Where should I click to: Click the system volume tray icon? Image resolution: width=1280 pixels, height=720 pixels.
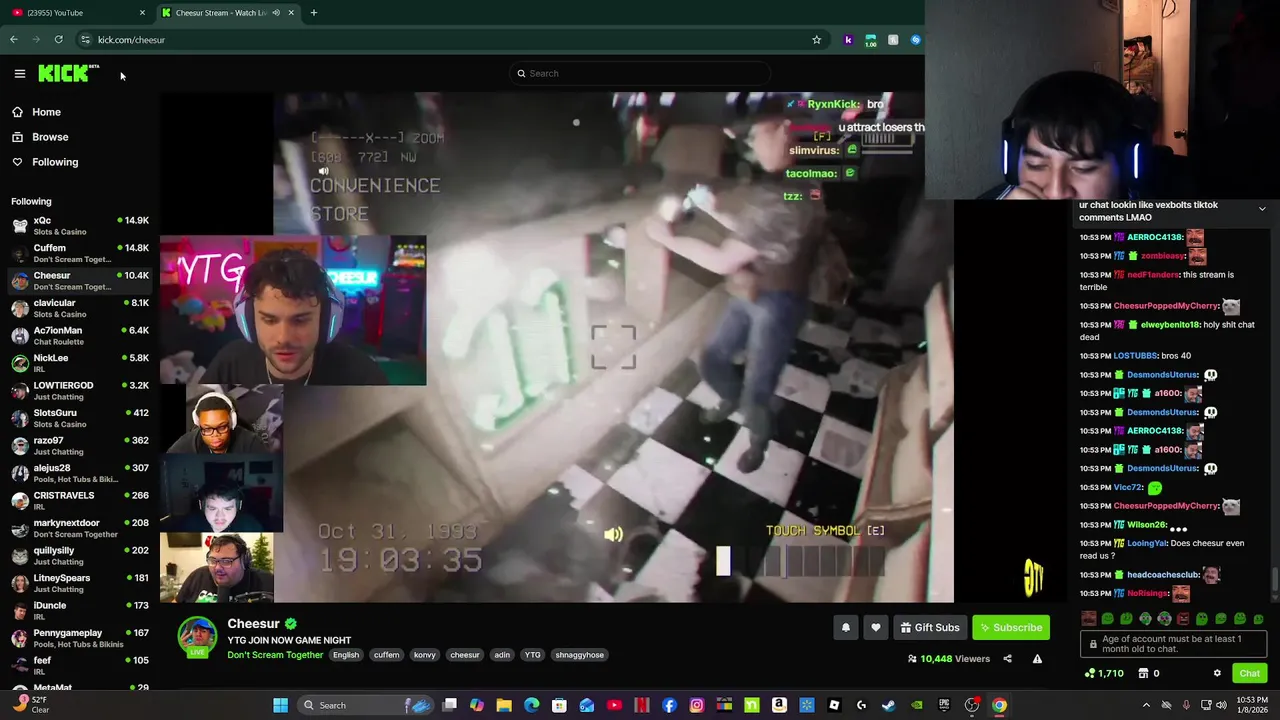[1221, 705]
